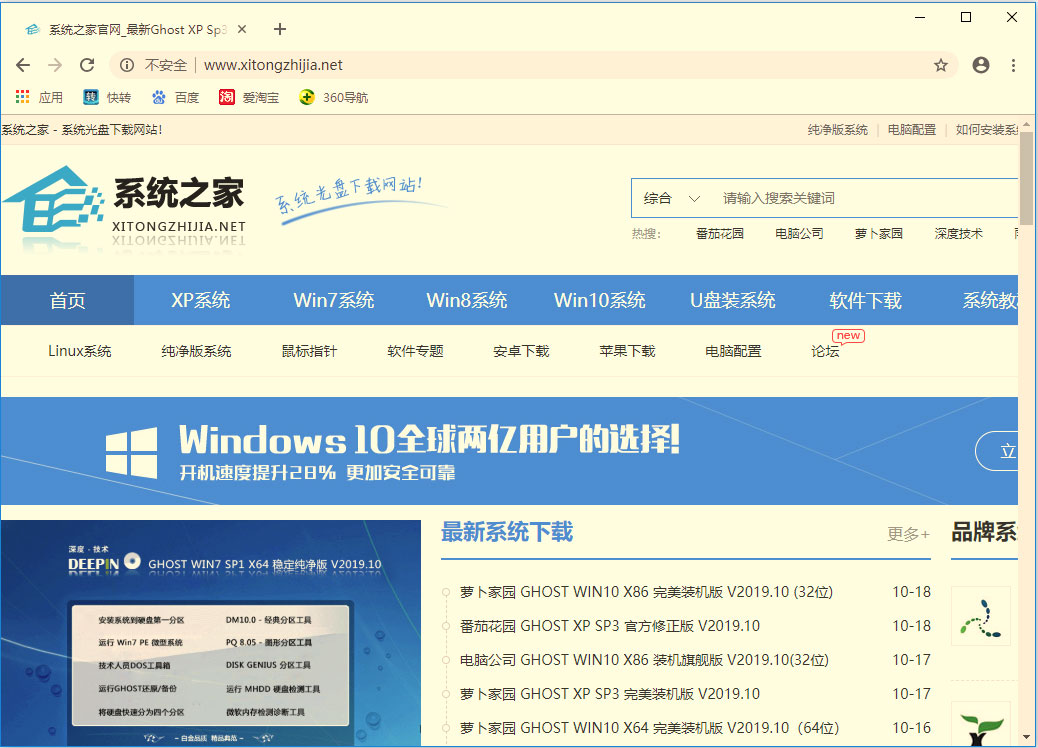Open the 论坛 forum menu item
Image resolution: width=1038 pixels, height=748 pixels.
(826, 351)
